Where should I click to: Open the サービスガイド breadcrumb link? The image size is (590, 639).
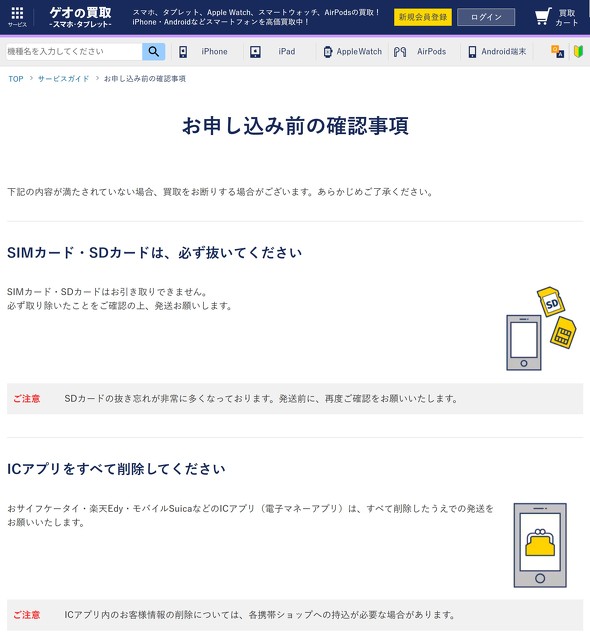(x=64, y=79)
